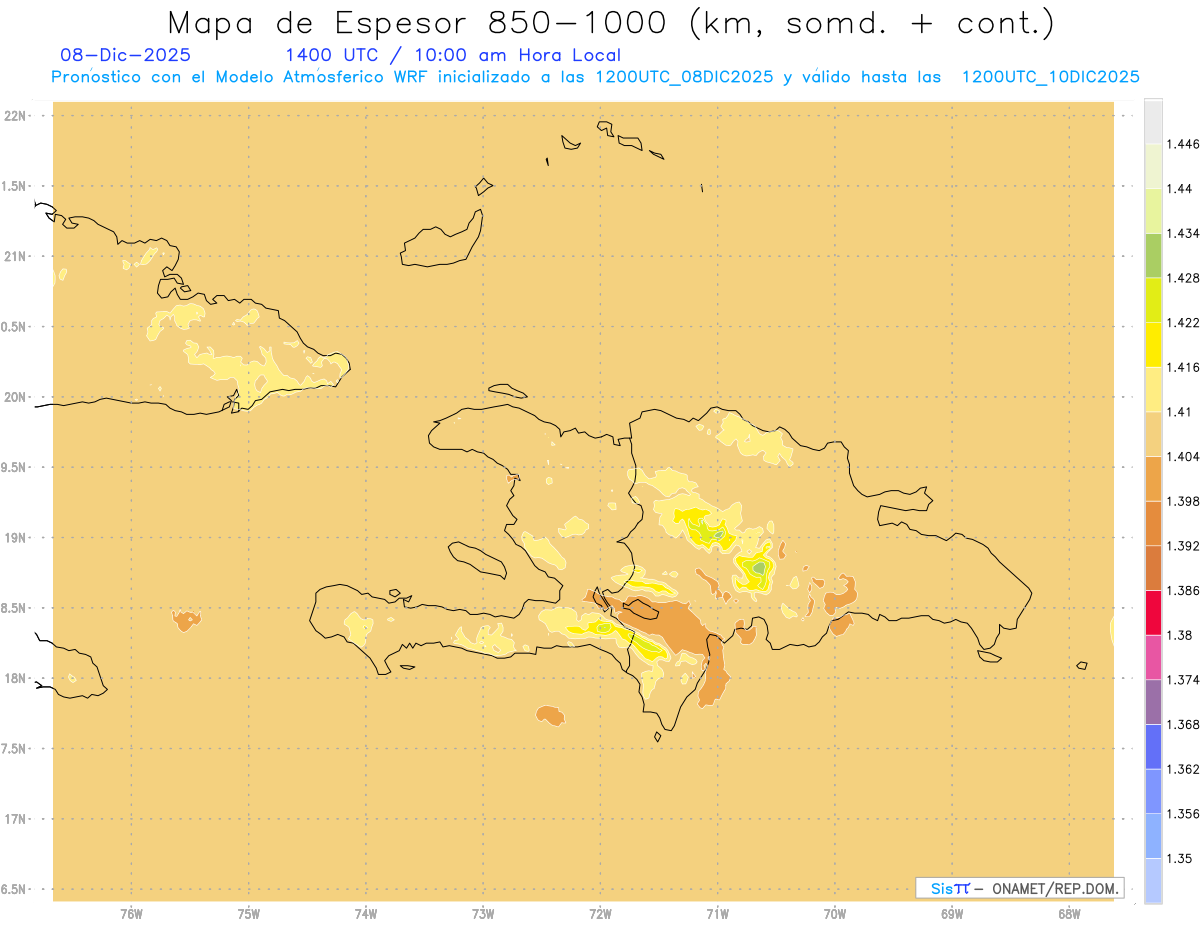Click the colorbar value 1.35
The image size is (1200, 927).
pos(1180,858)
